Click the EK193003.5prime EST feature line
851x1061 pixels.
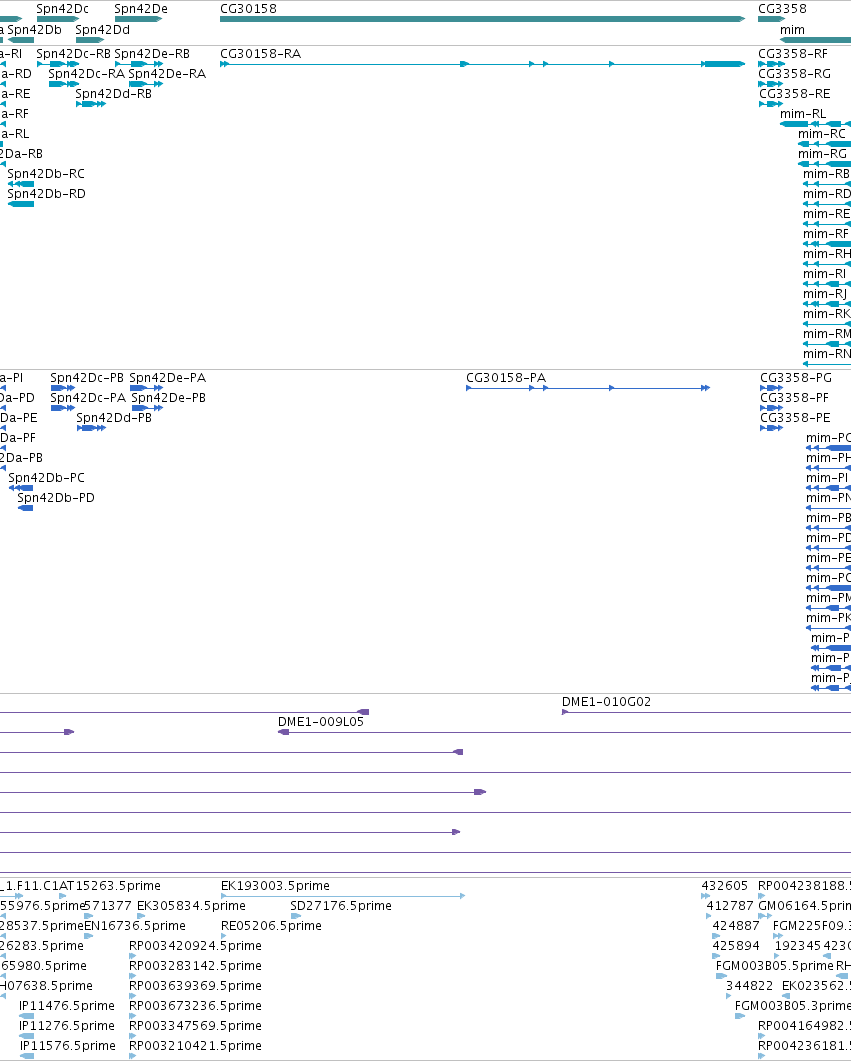click(343, 896)
